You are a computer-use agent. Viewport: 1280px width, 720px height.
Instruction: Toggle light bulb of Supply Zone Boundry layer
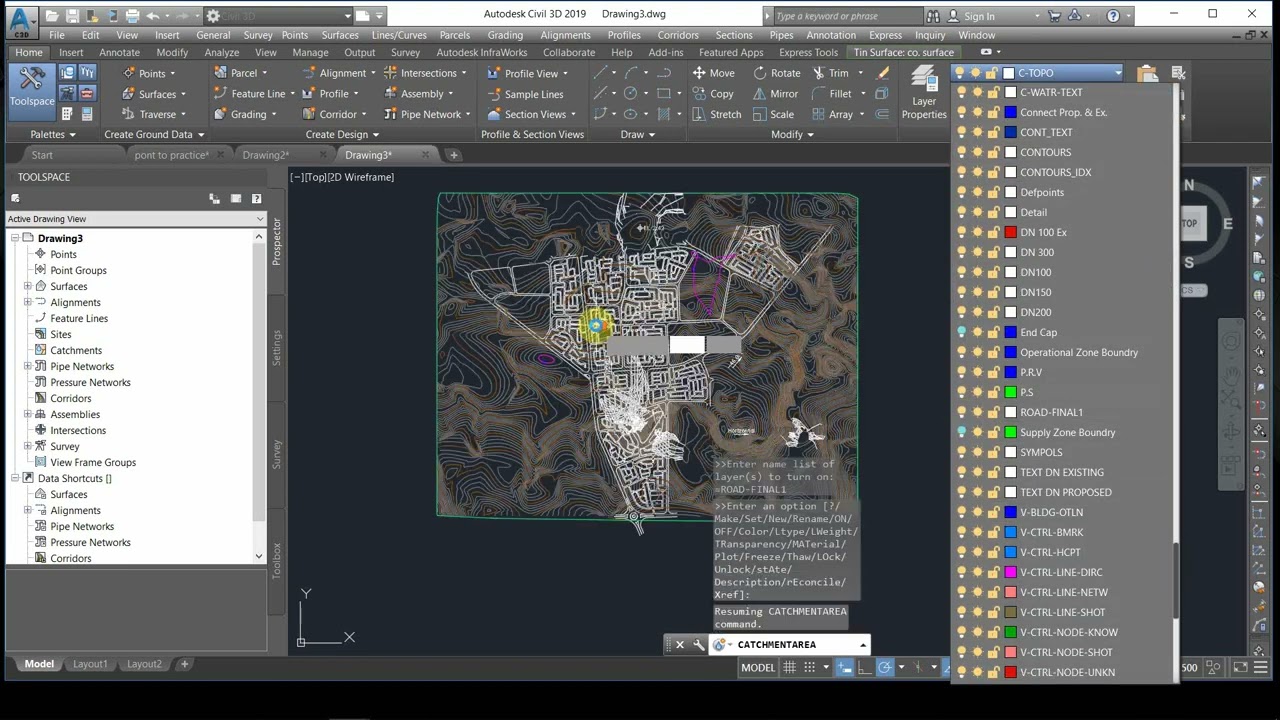click(962, 432)
